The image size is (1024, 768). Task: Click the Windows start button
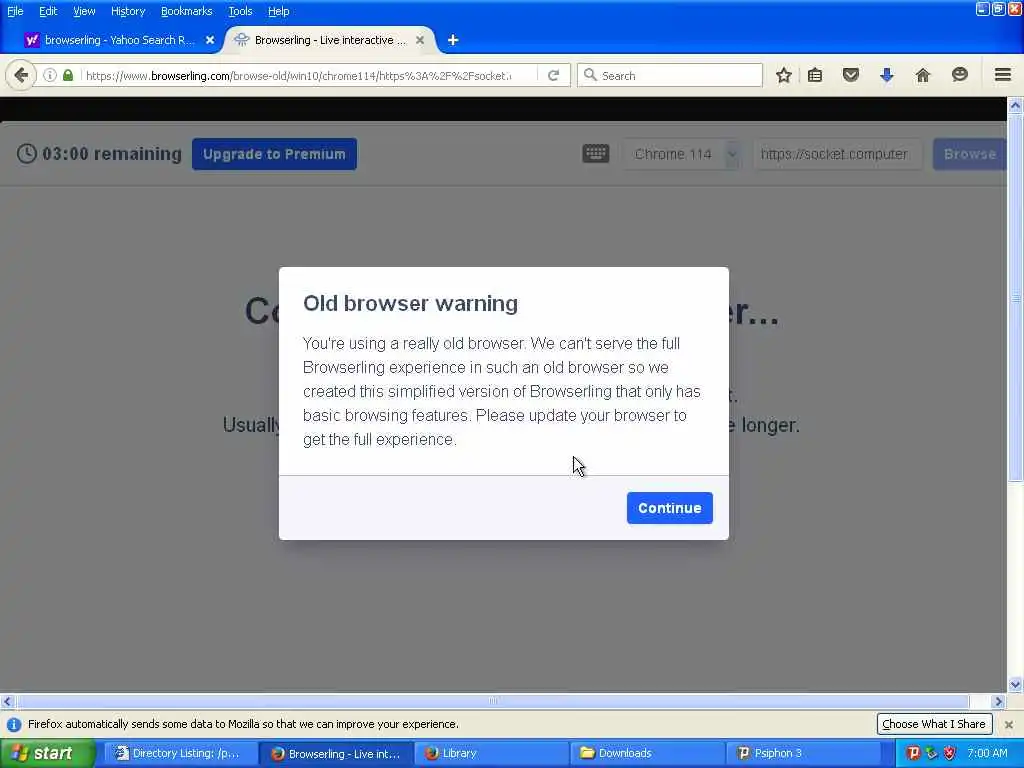(46, 753)
